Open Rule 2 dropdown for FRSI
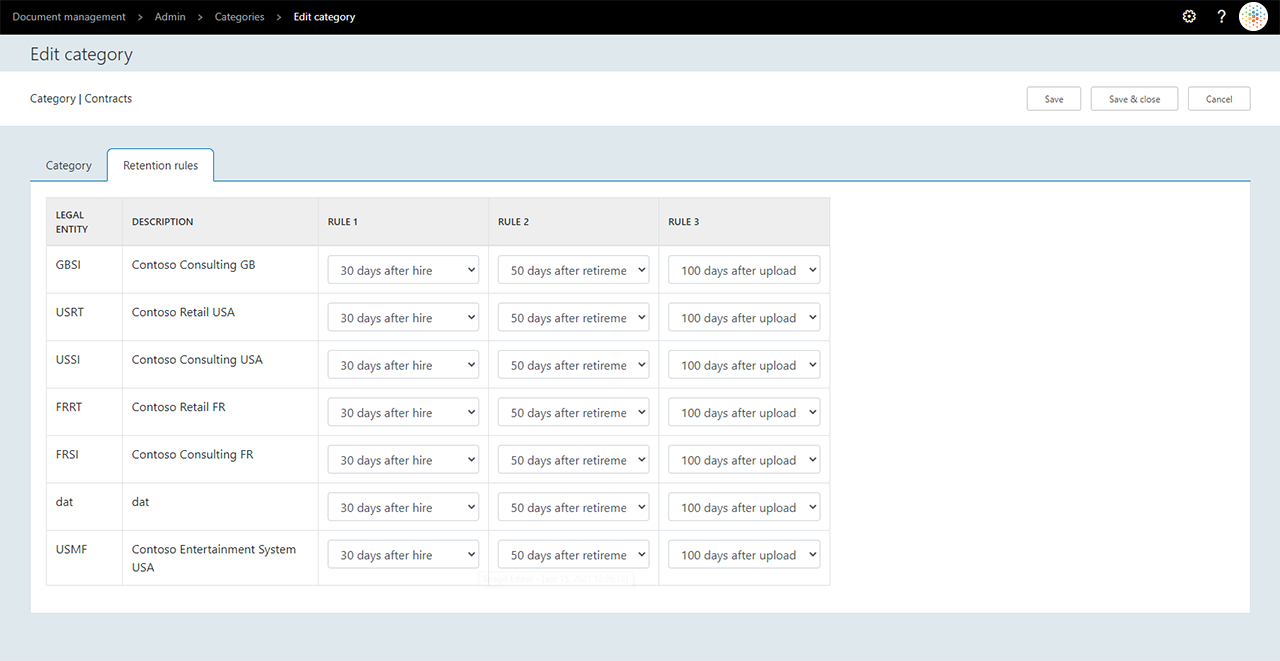Viewport: 1280px width, 661px height. 574,460
